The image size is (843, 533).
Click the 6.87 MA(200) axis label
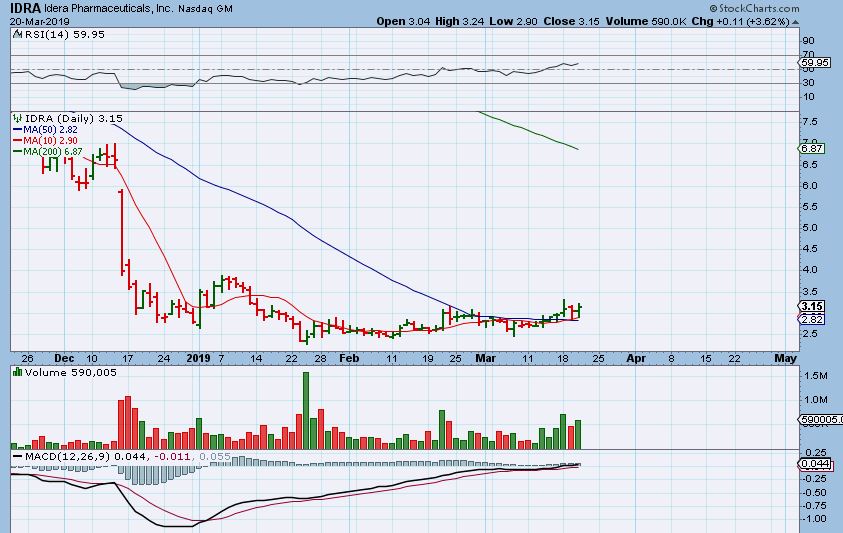coord(811,148)
